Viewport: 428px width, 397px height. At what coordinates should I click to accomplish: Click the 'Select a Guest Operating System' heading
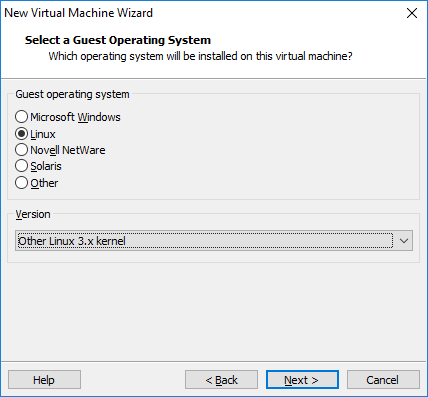(x=118, y=40)
